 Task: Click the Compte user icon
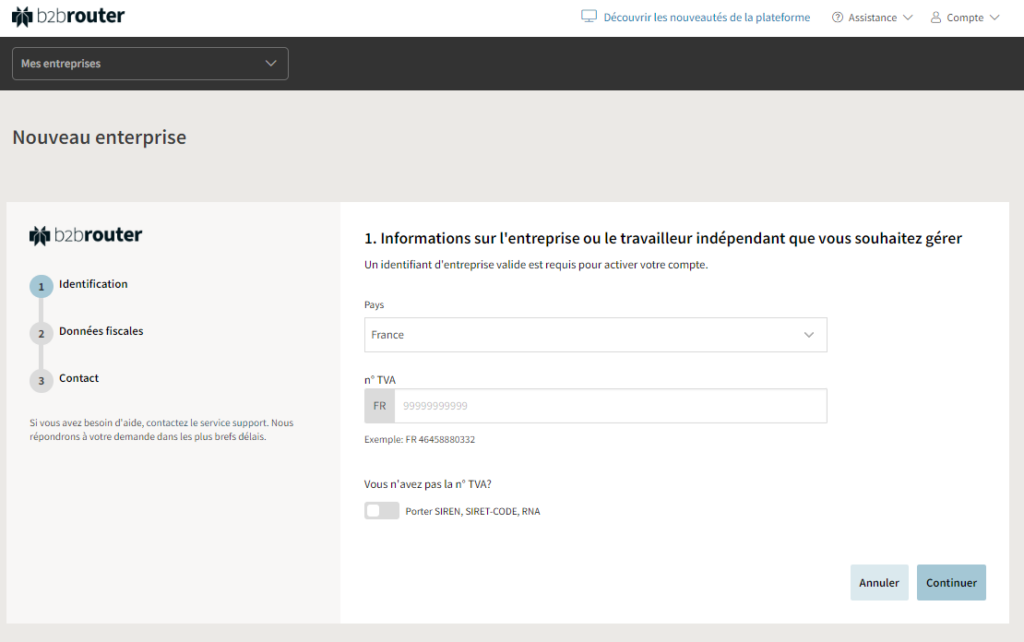(x=936, y=18)
